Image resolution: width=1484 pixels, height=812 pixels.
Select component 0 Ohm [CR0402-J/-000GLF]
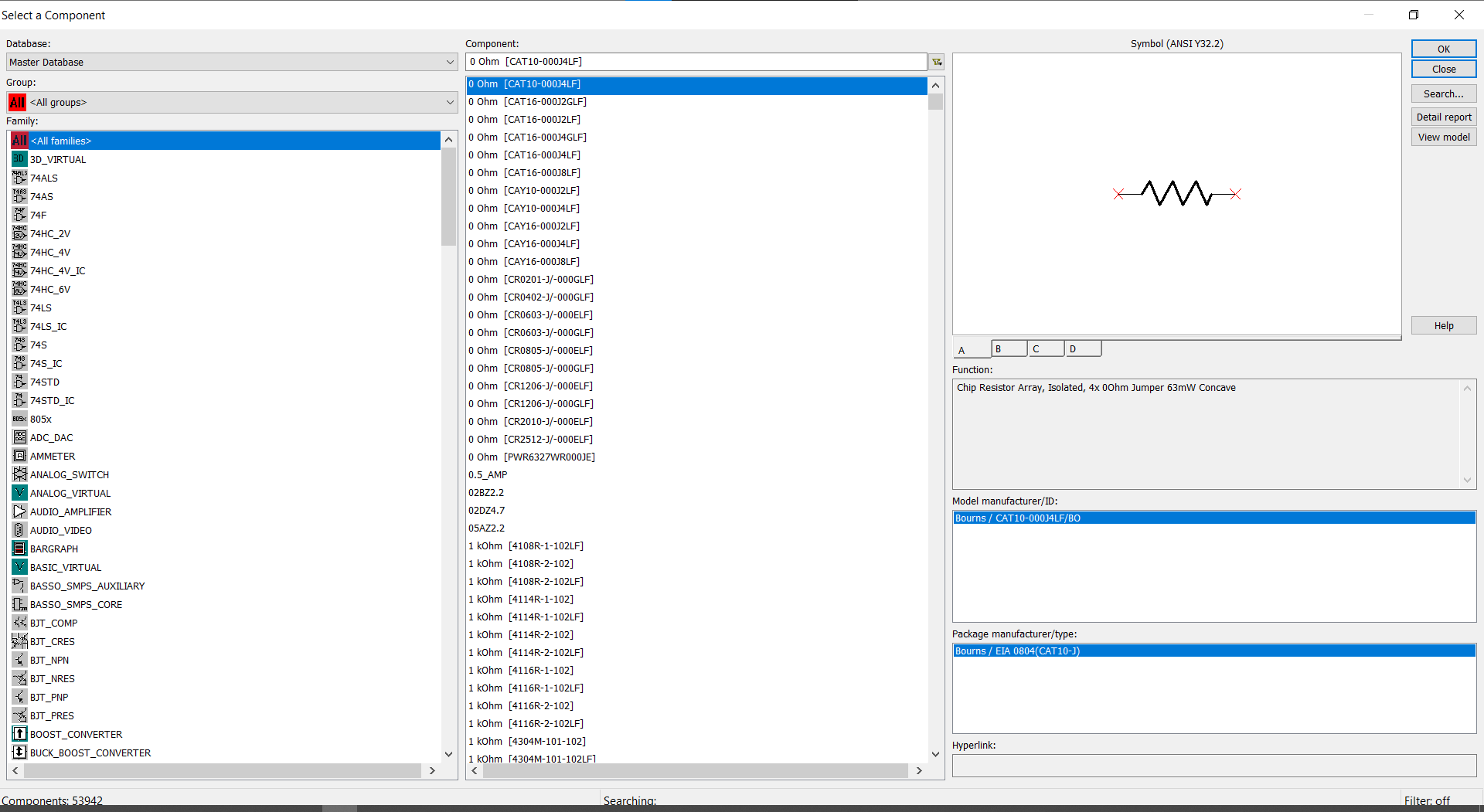pyautogui.click(x=696, y=297)
